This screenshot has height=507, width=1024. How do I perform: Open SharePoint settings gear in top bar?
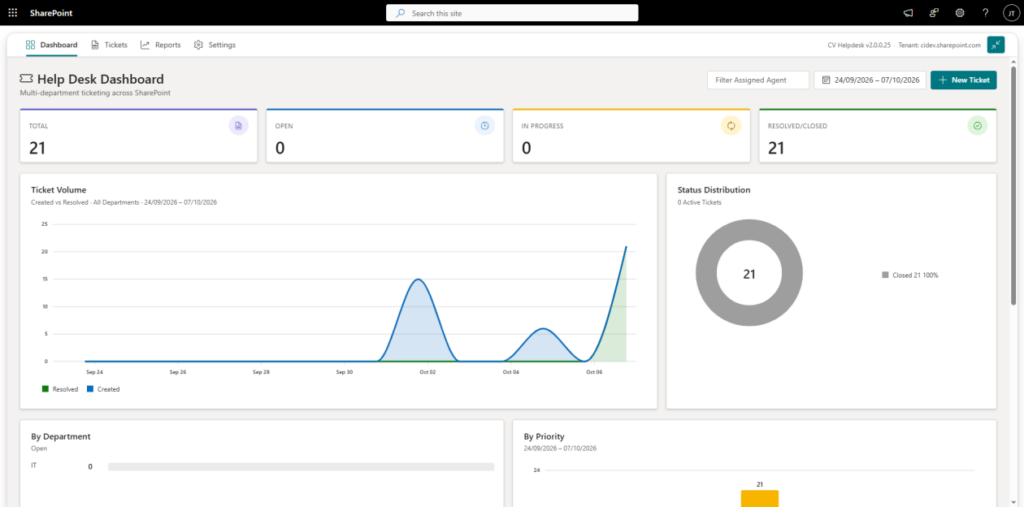(x=959, y=12)
